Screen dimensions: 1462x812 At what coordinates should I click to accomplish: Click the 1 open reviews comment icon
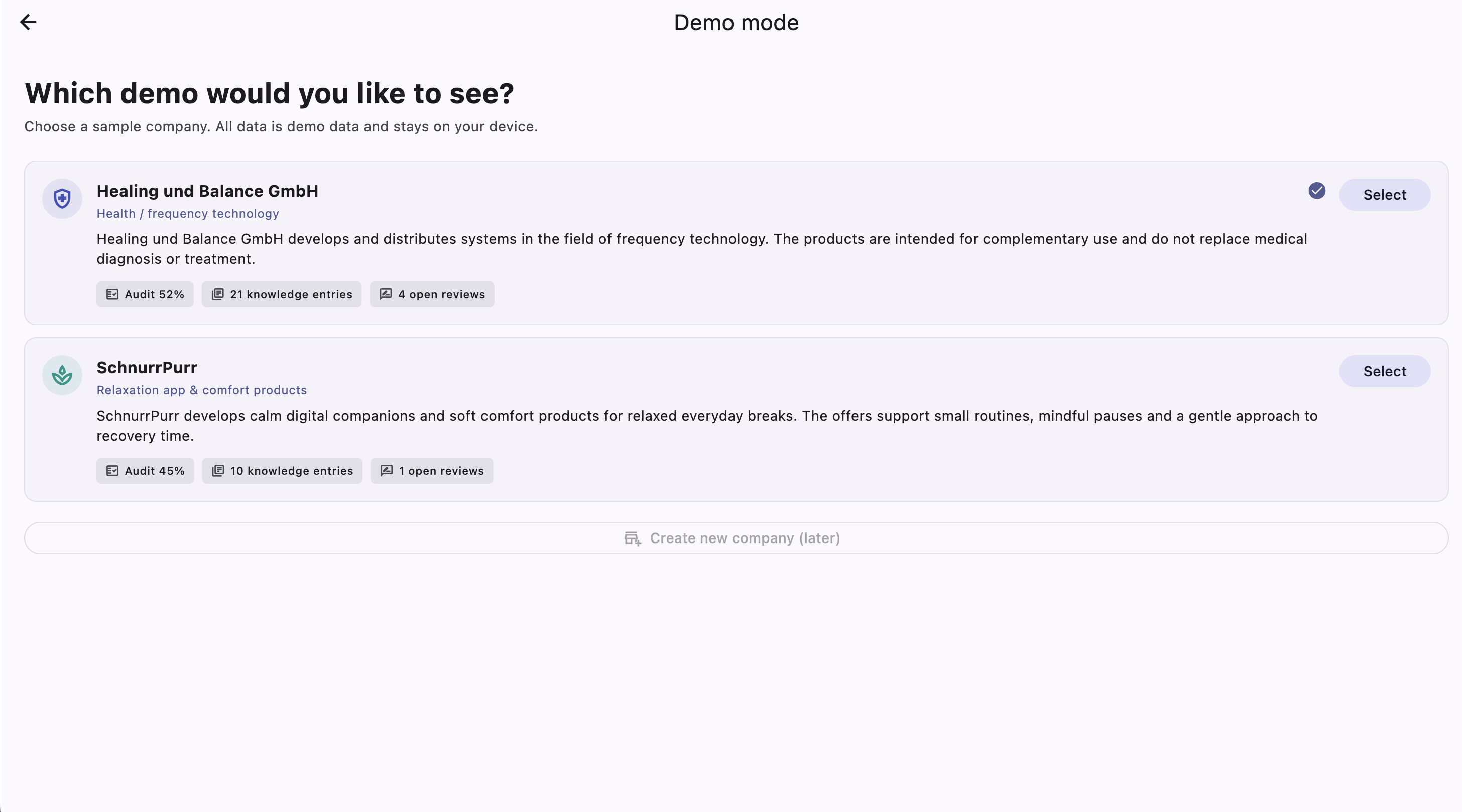[387, 470]
